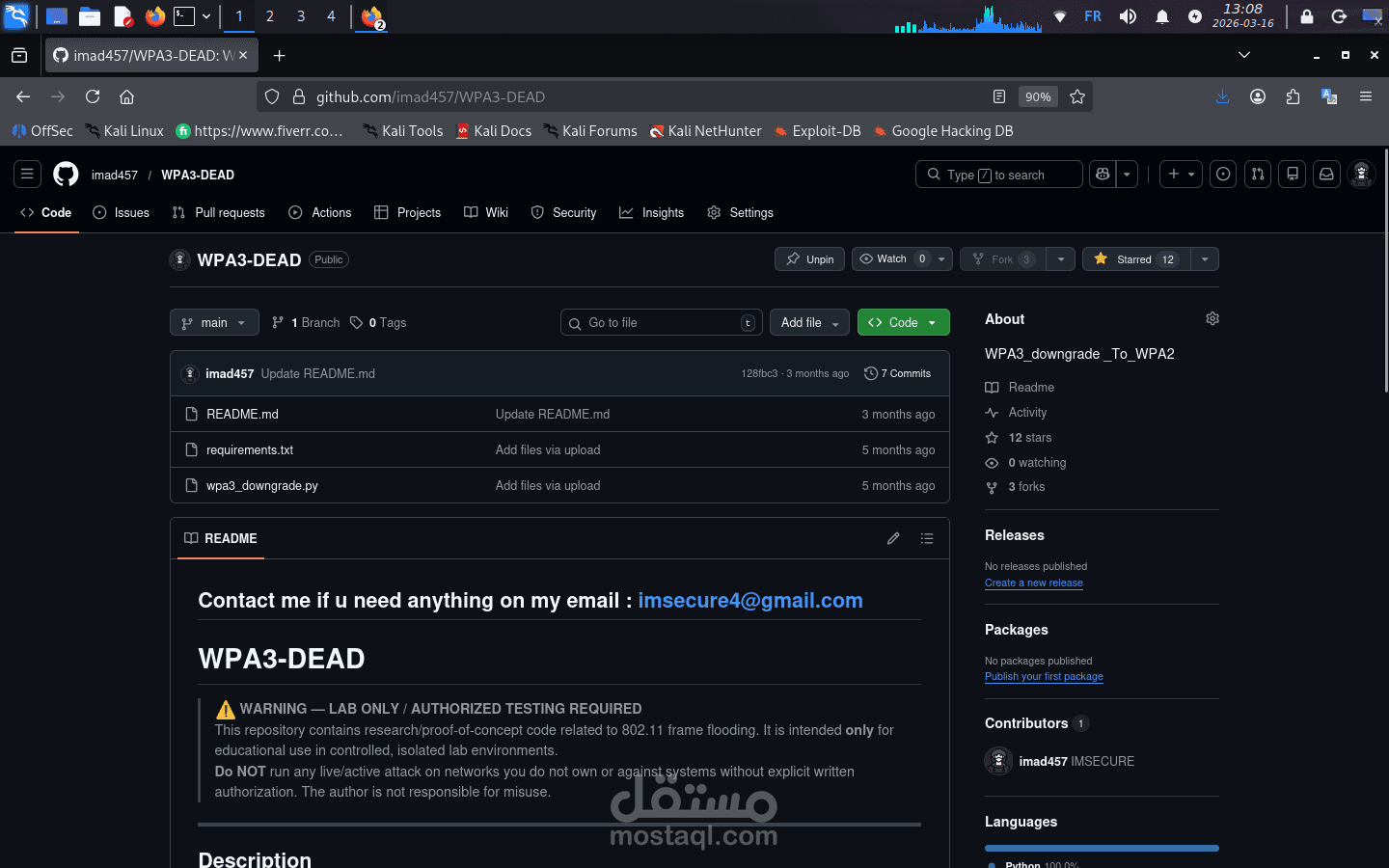Unpin the repository from profile

(809, 258)
